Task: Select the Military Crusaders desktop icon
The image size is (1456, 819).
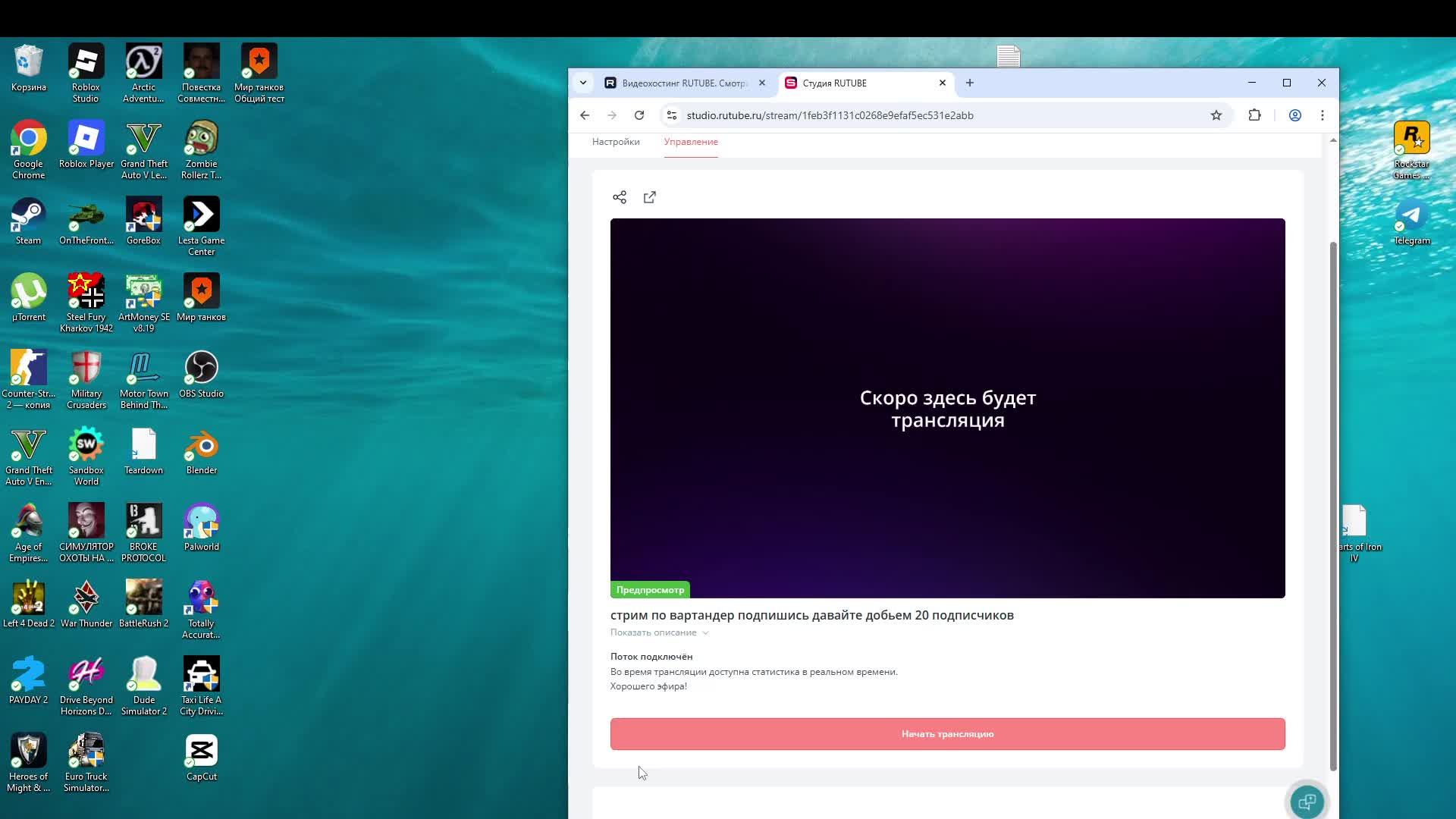Action: point(86,379)
